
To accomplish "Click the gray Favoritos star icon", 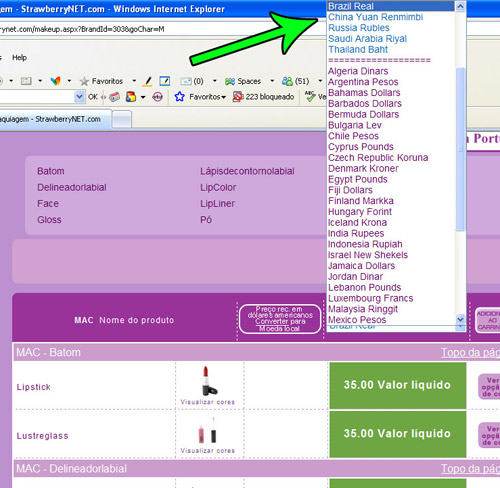I will point(84,81).
